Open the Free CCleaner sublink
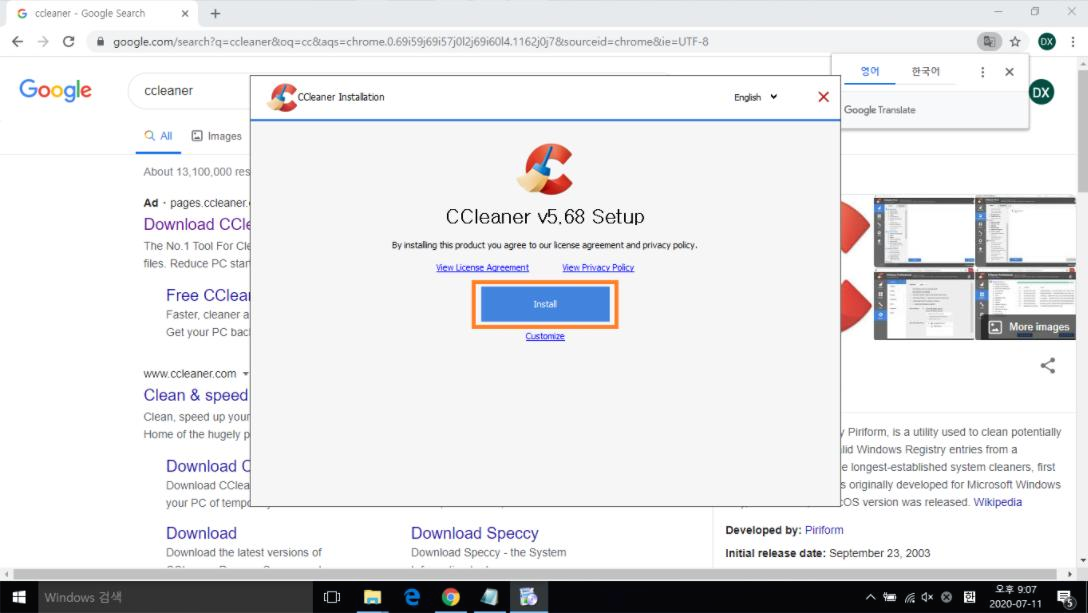The height and width of the screenshot is (613, 1088). (207, 295)
